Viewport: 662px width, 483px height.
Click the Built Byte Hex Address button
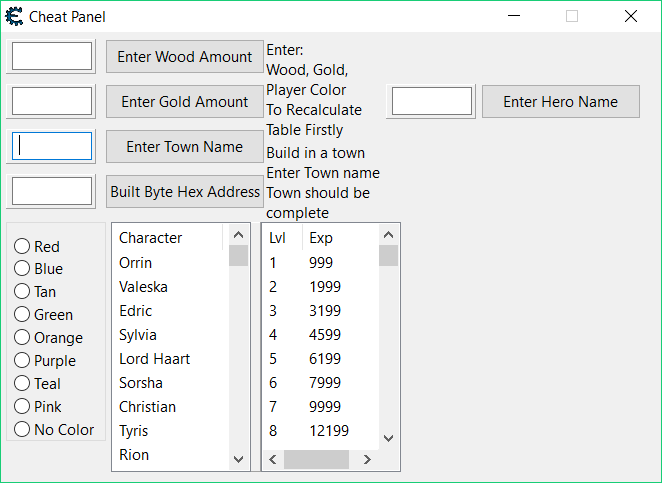tap(184, 192)
